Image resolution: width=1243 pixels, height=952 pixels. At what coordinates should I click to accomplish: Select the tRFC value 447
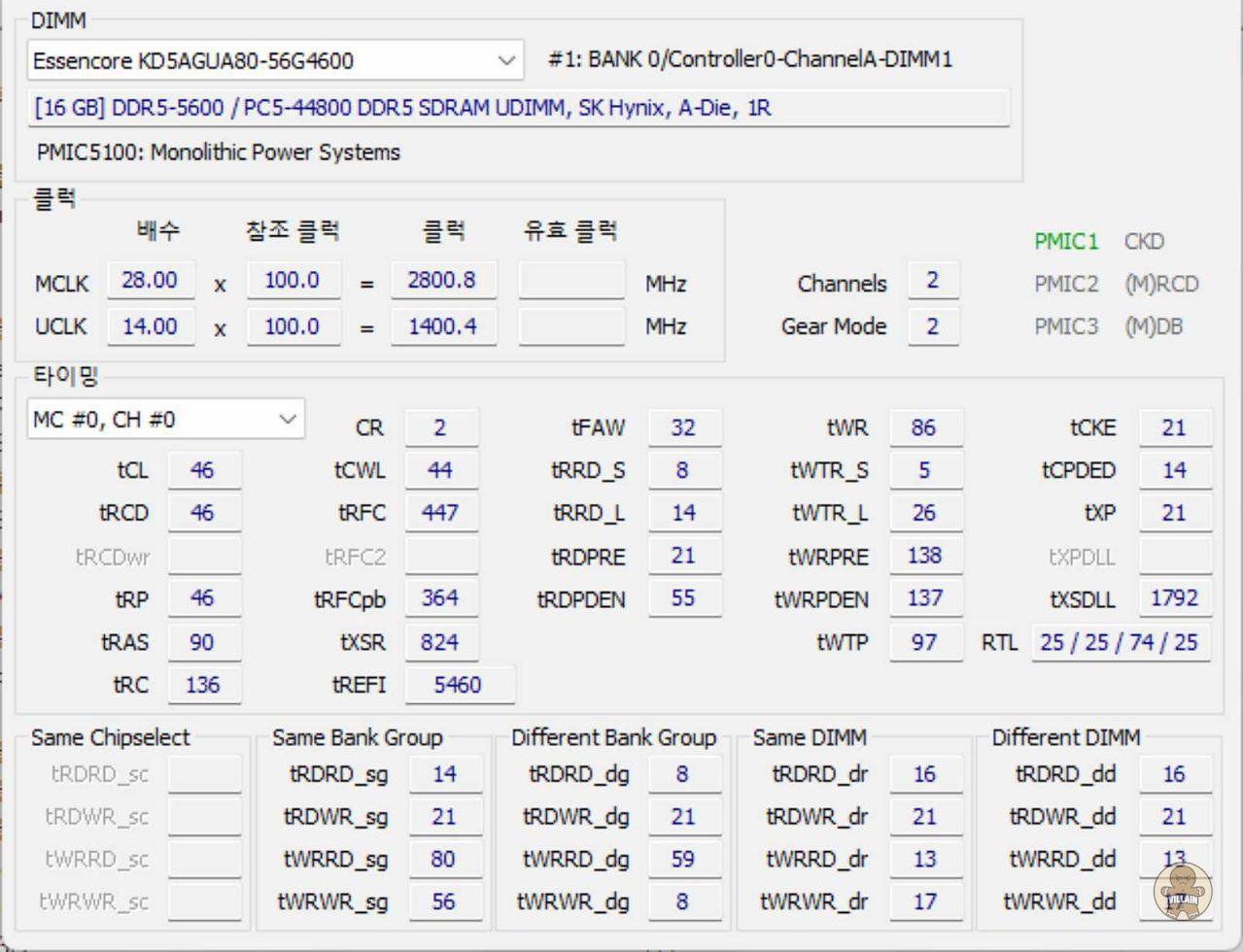coord(440,514)
